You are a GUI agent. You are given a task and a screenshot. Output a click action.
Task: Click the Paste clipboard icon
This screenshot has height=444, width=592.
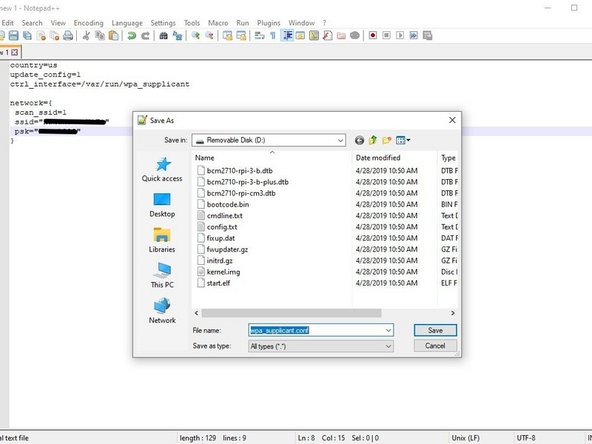click(x=113, y=35)
